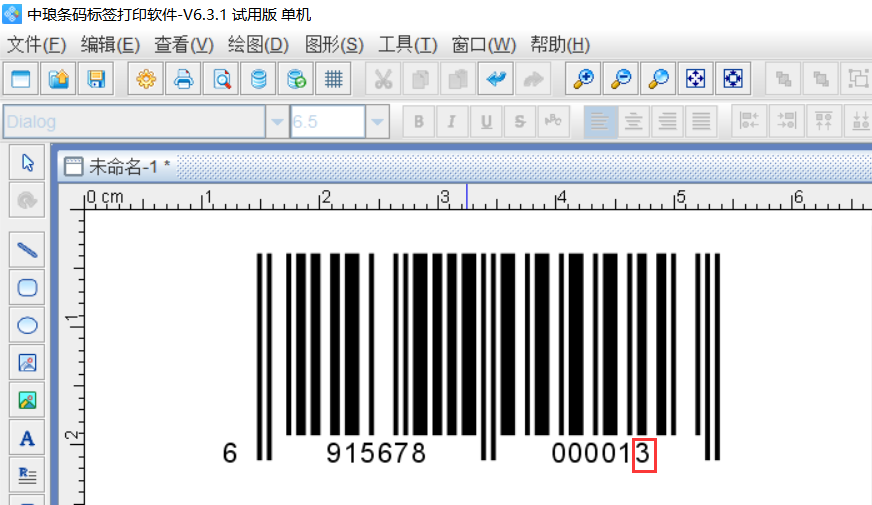Click the four-arrow fit-to-window icon
872x505 pixels.
[695, 79]
